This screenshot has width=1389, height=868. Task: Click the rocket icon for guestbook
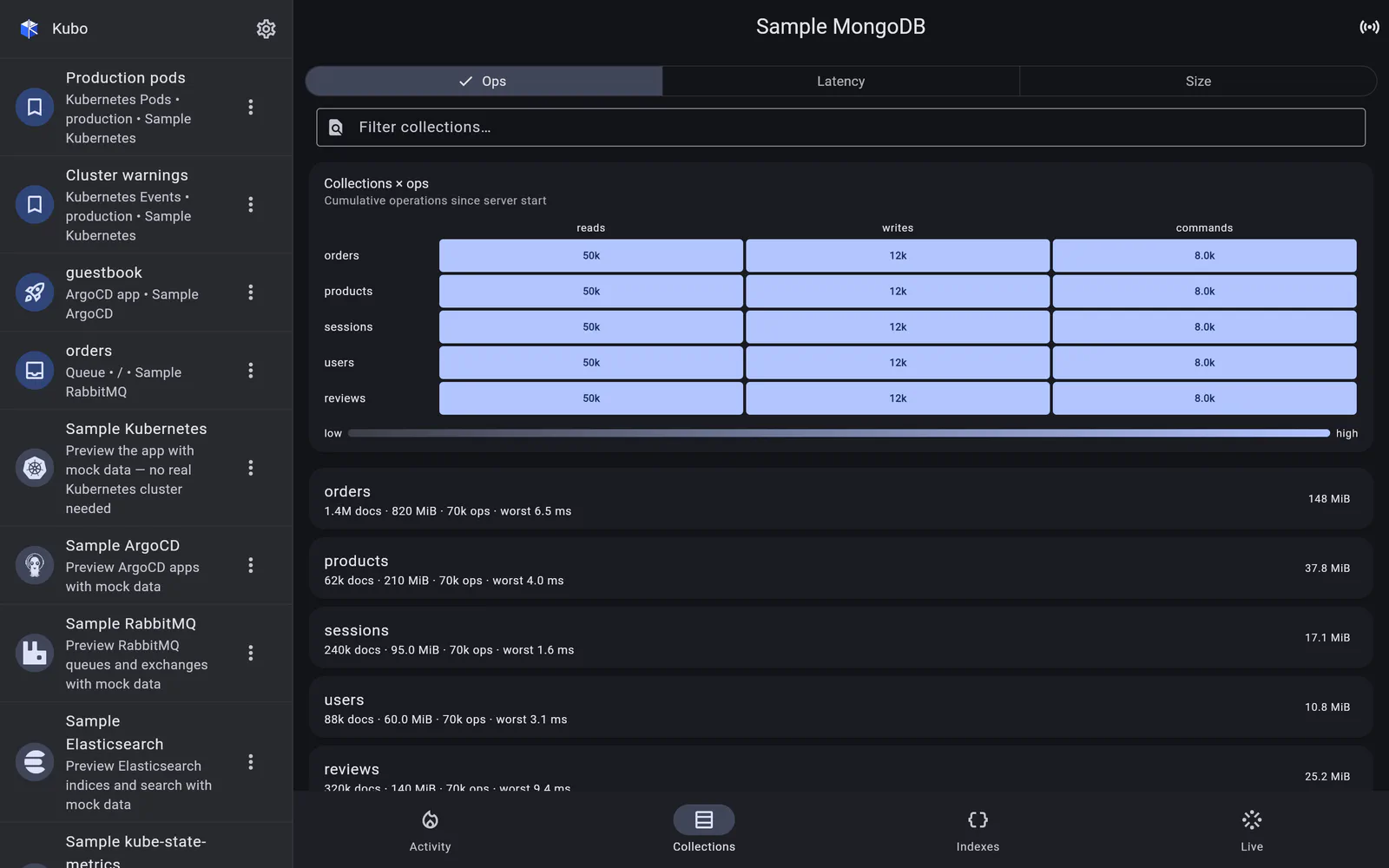(x=35, y=293)
